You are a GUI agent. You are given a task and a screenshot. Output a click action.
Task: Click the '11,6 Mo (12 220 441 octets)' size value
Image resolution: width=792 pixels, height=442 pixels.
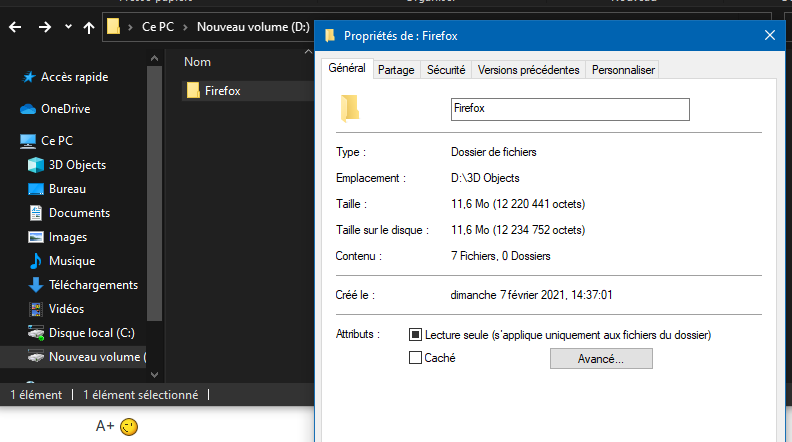click(518, 204)
